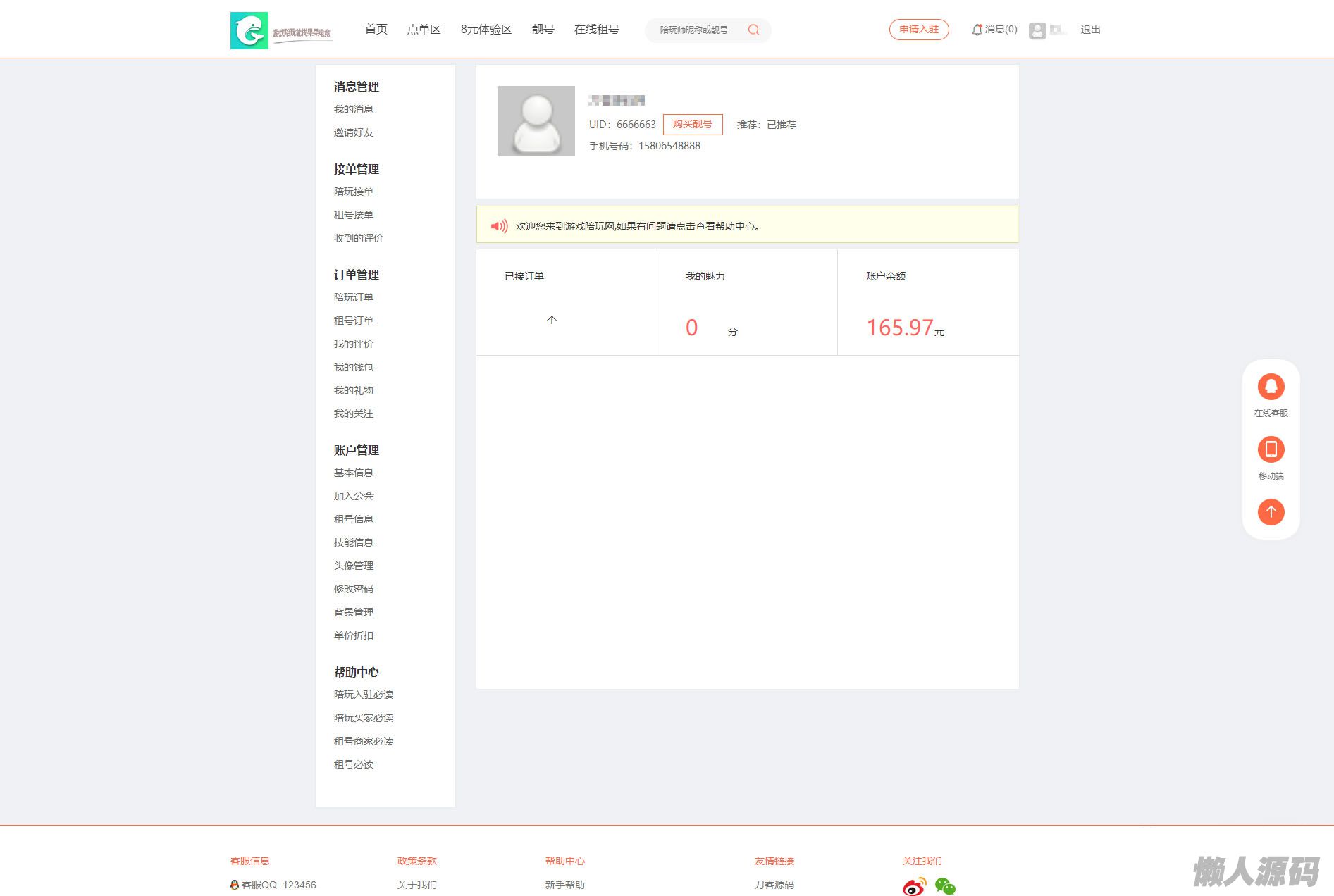Click the search magnifier icon
This screenshot has height=896, width=1334.
pyautogui.click(x=753, y=30)
